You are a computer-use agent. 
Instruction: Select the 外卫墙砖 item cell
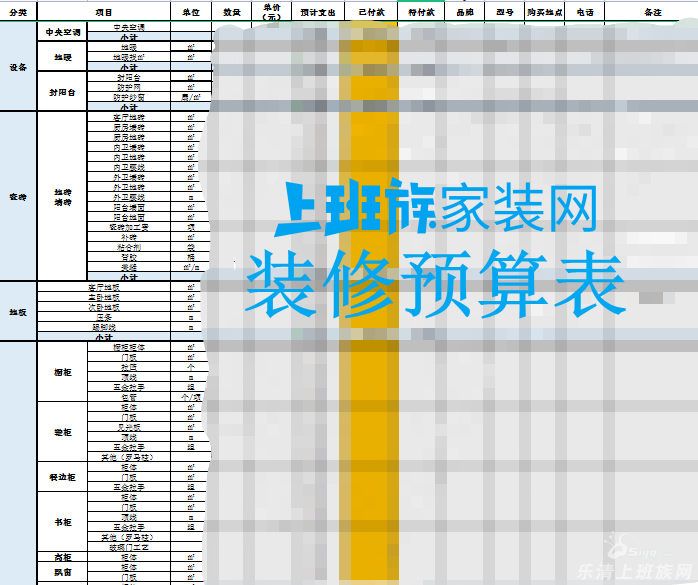click(129, 177)
